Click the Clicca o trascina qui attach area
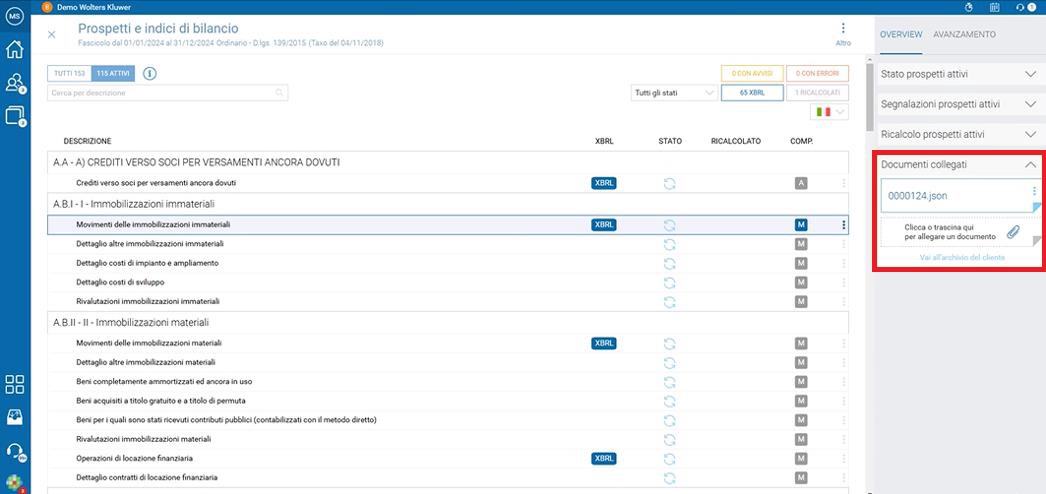The height and width of the screenshot is (494, 1046). 959,232
